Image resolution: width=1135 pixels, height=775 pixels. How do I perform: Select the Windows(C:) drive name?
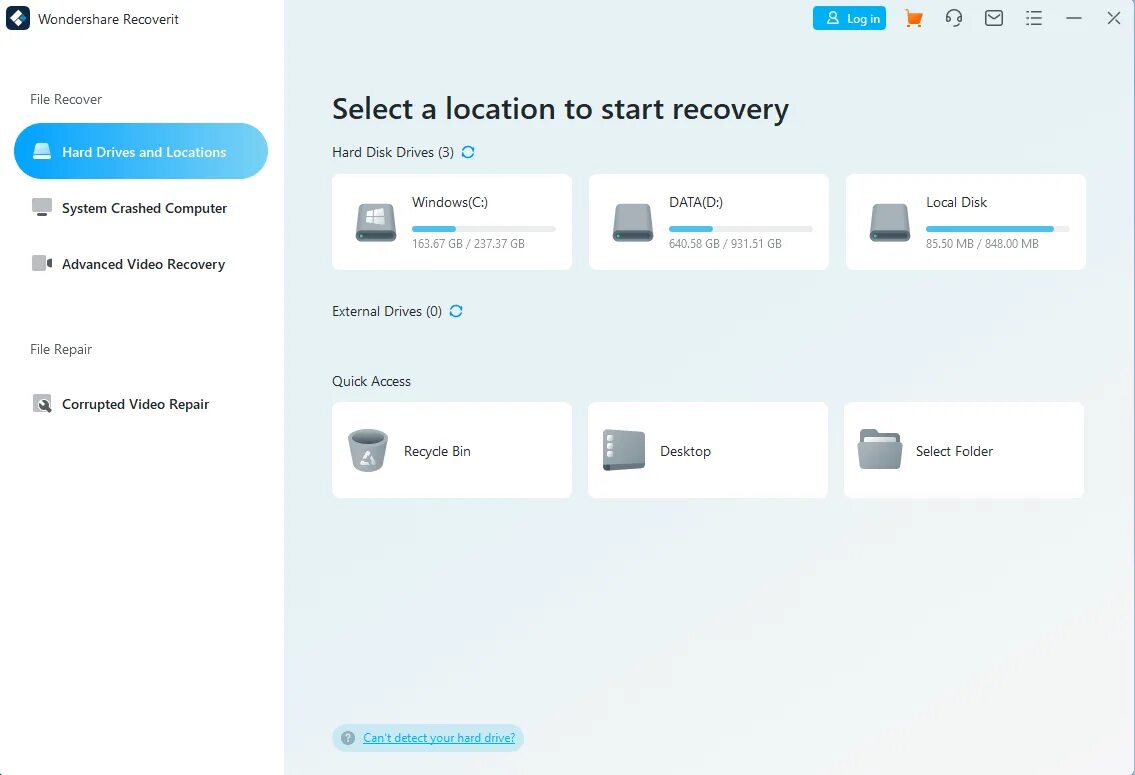[450, 203]
